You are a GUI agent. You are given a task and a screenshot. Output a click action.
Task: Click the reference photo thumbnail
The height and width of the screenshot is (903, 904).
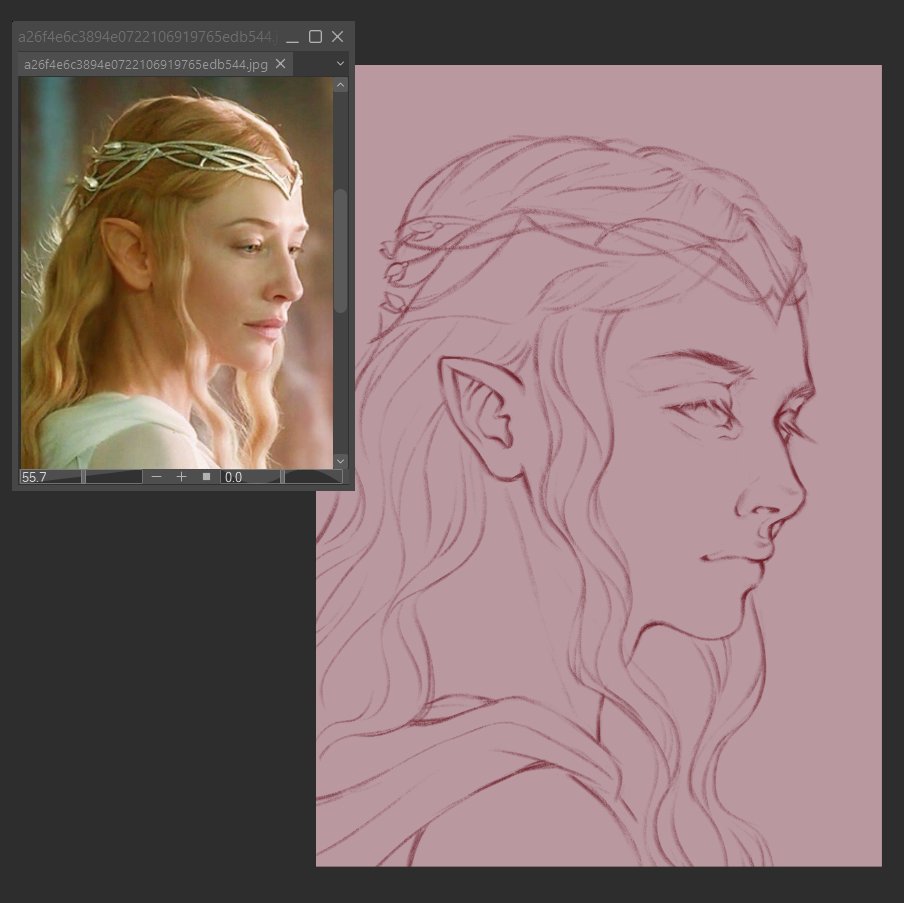coord(176,273)
